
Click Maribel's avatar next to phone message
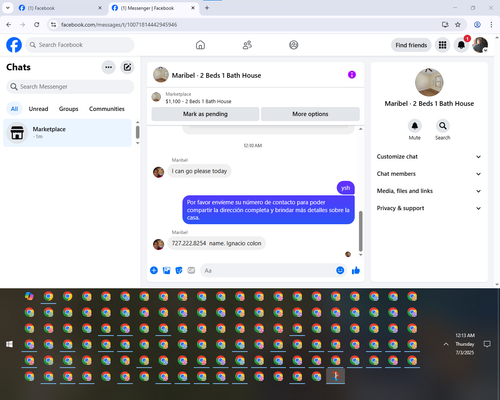point(158,244)
